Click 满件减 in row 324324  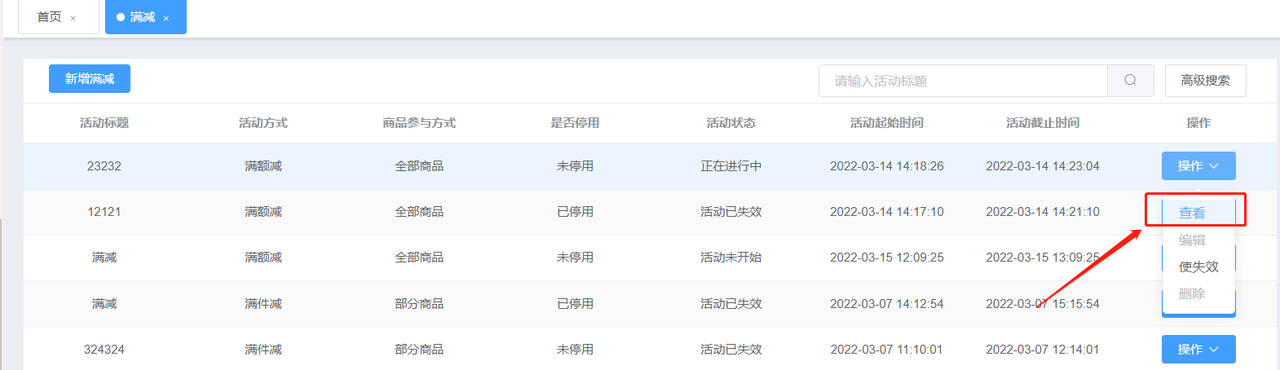click(263, 349)
